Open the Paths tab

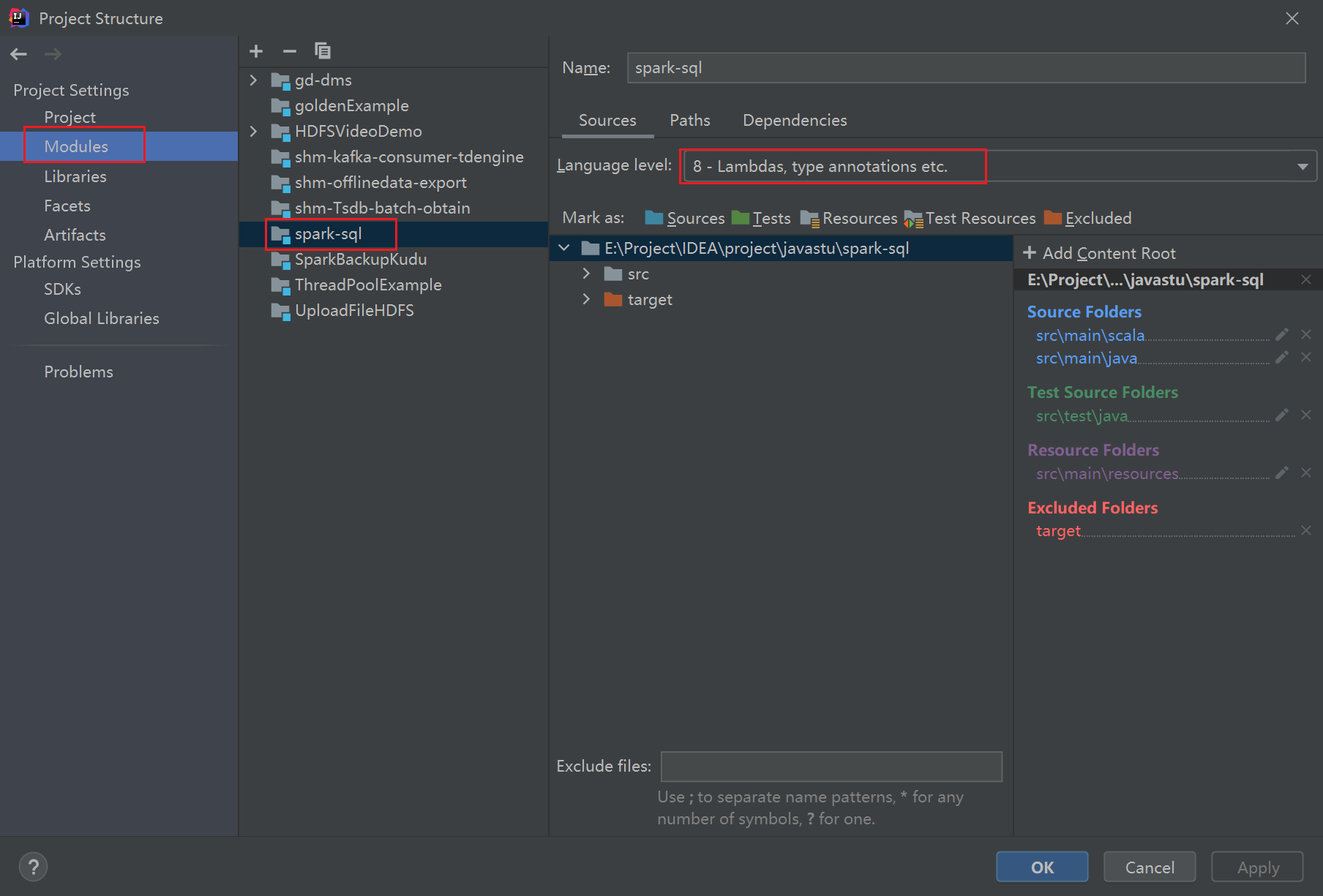pos(689,121)
